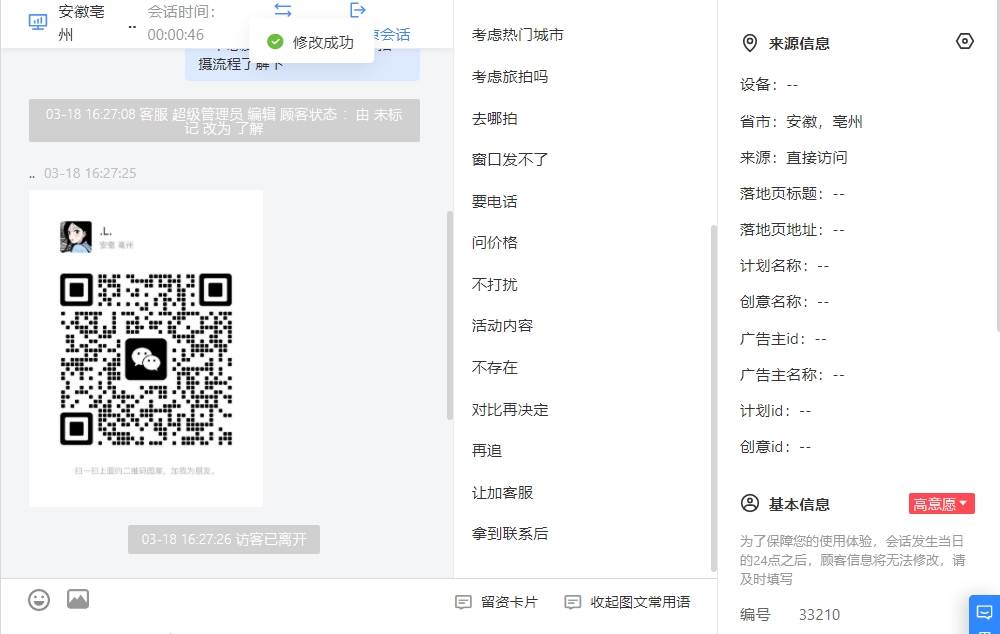Open the 高意愿 intent level dropdown

coord(941,504)
